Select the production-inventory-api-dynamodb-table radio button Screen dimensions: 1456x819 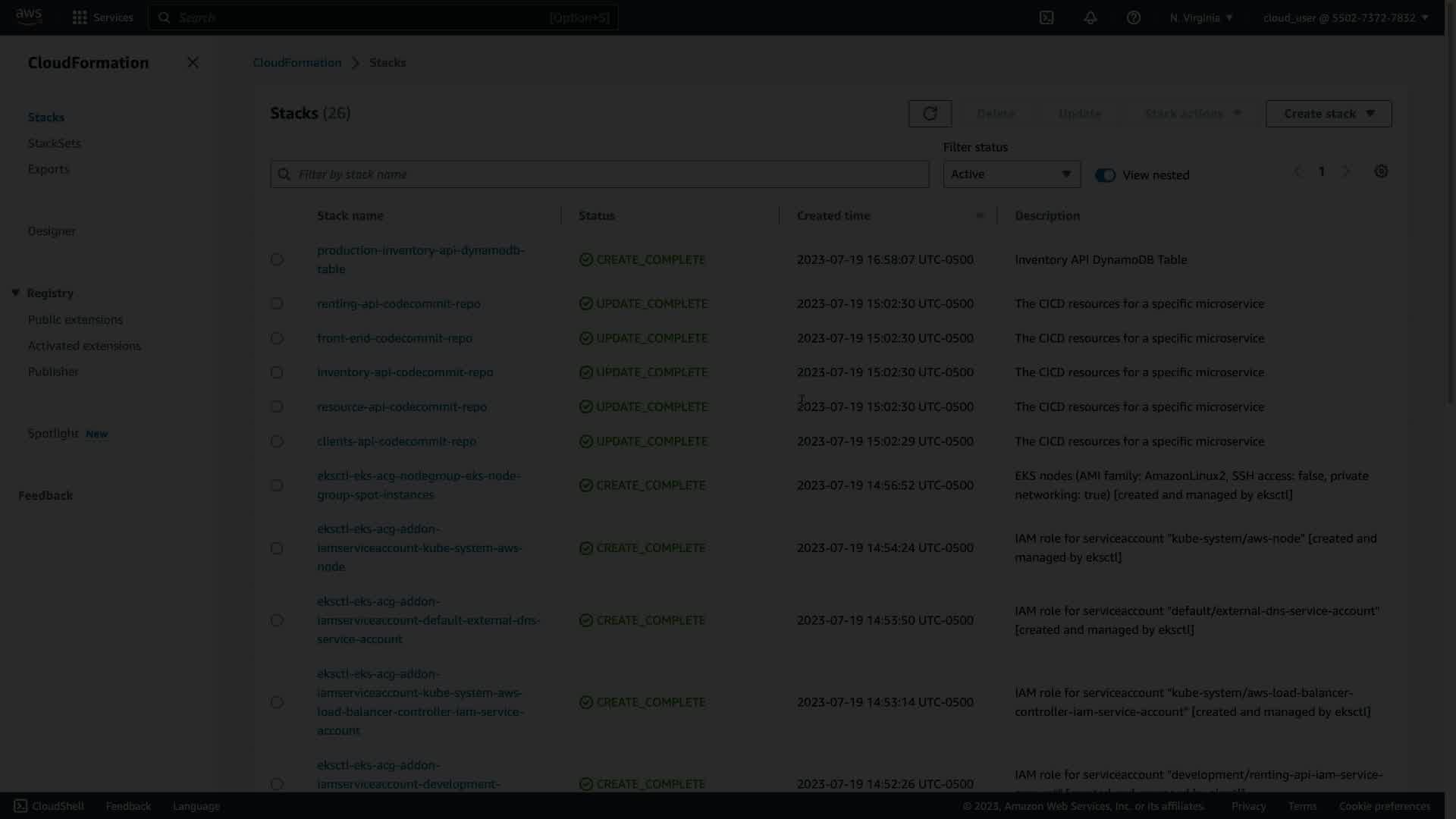point(277,259)
